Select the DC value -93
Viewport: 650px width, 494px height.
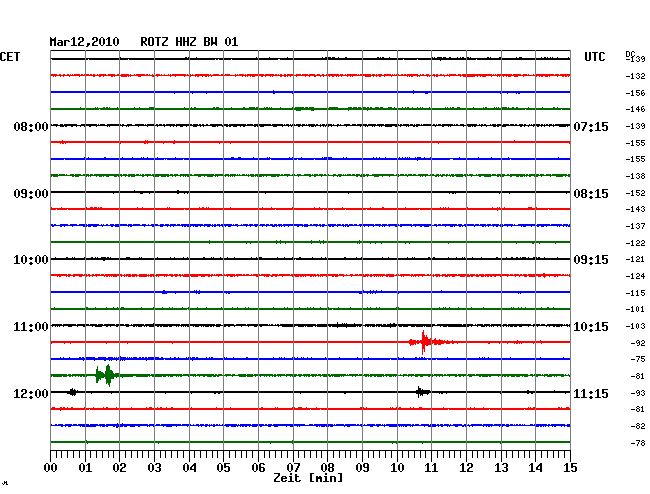click(x=638, y=393)
